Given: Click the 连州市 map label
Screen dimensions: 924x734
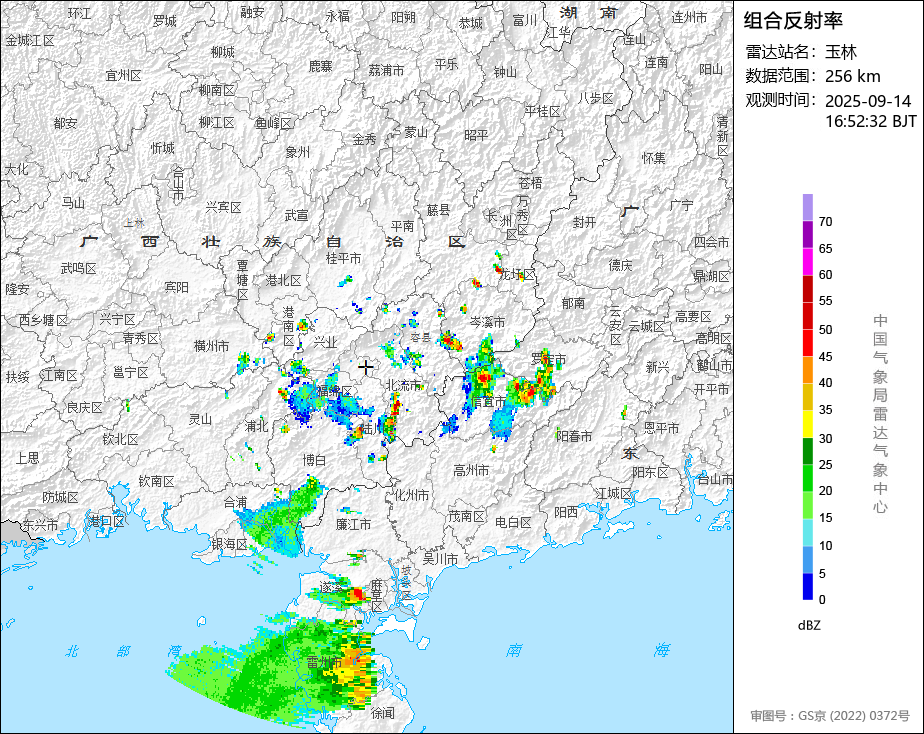Looking at the screenshot, I should click(689, 18).
